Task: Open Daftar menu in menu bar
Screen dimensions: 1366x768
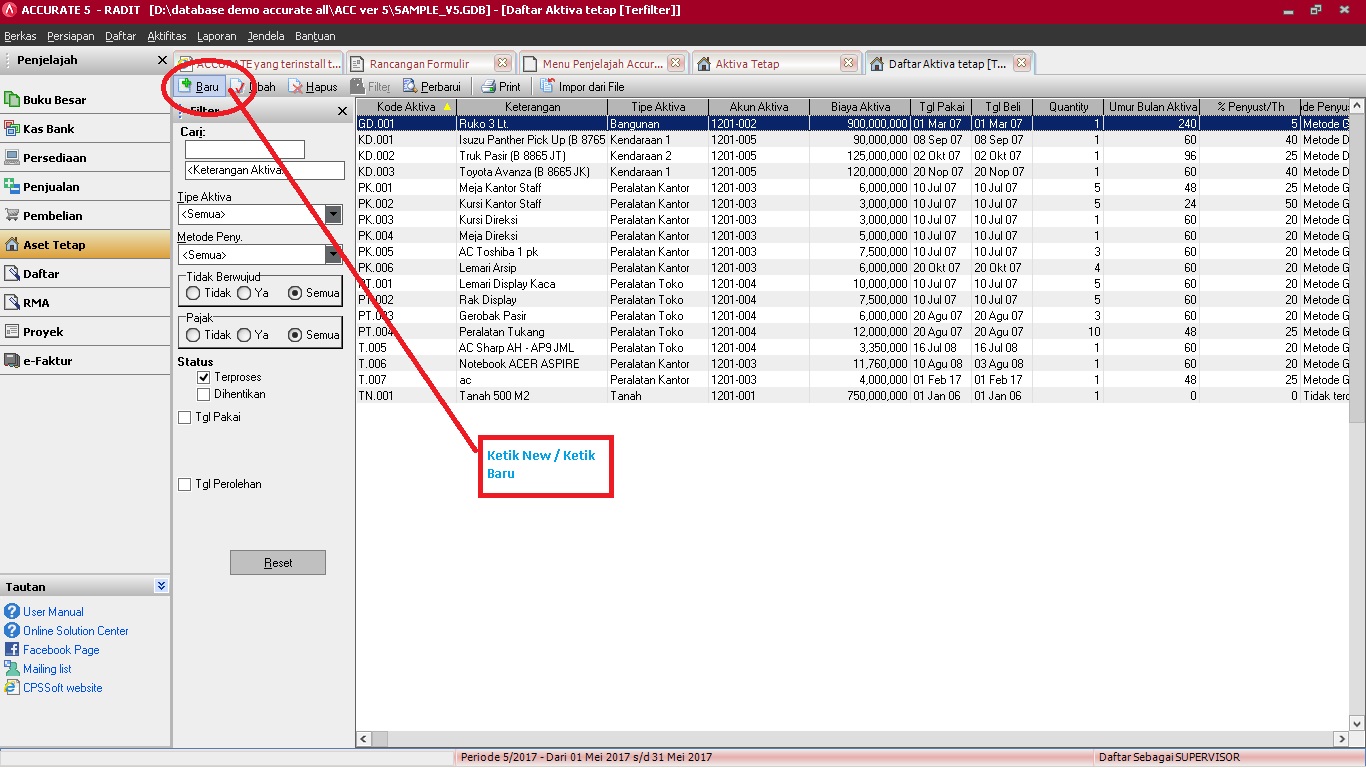Action: click(120, 36)
